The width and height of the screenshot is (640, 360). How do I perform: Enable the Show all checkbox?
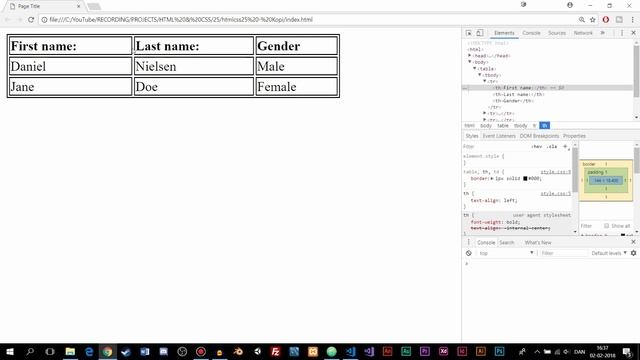click(606, 226)
